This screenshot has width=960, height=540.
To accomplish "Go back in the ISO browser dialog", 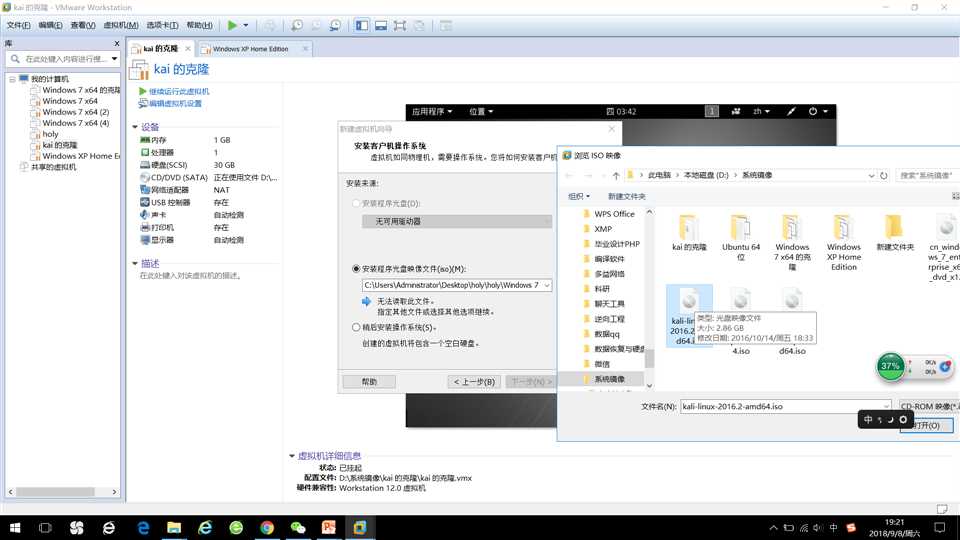I will pyautogui.click(x=569, y=176).
